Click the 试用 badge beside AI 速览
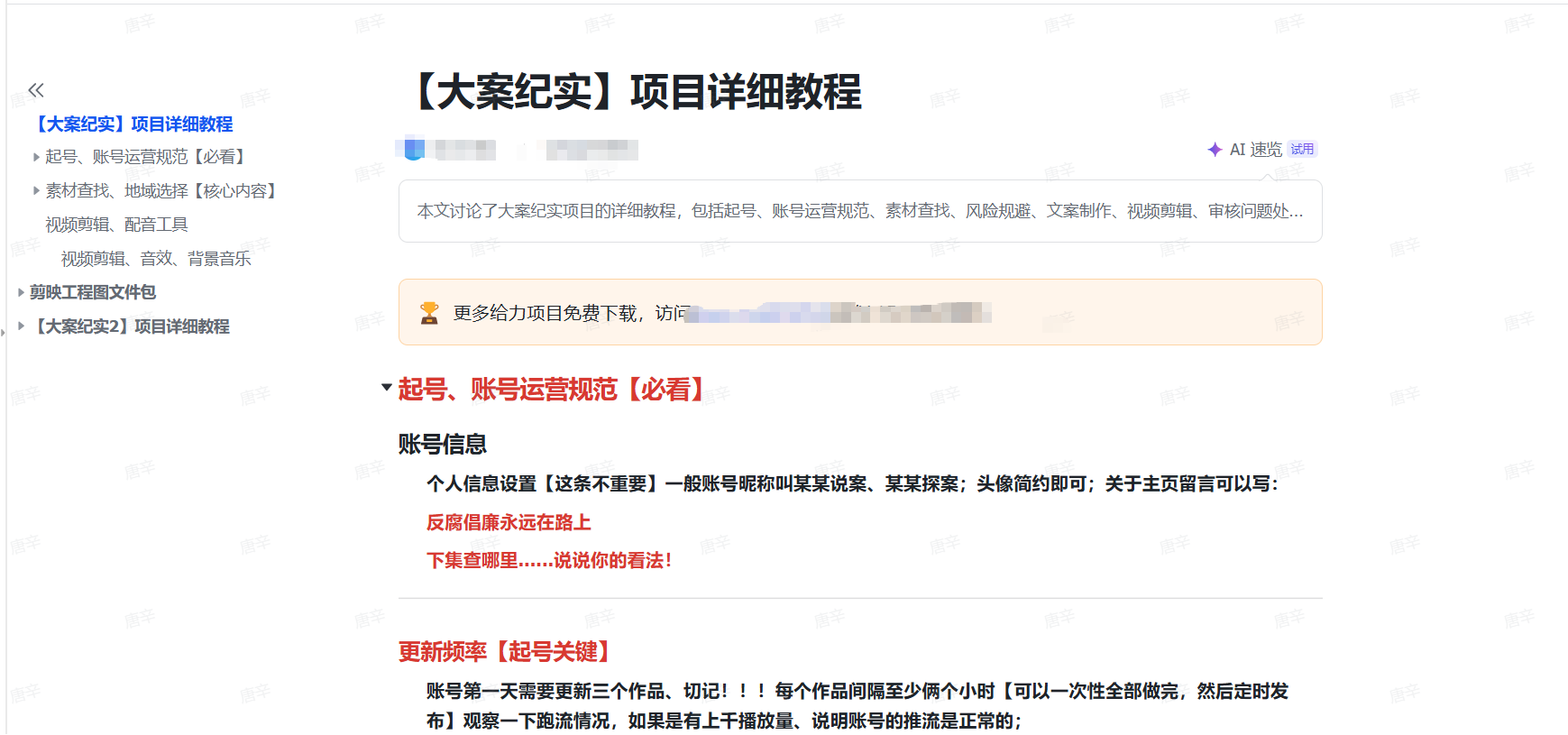Screen dimensions: 1568x735 (1302, 150)
